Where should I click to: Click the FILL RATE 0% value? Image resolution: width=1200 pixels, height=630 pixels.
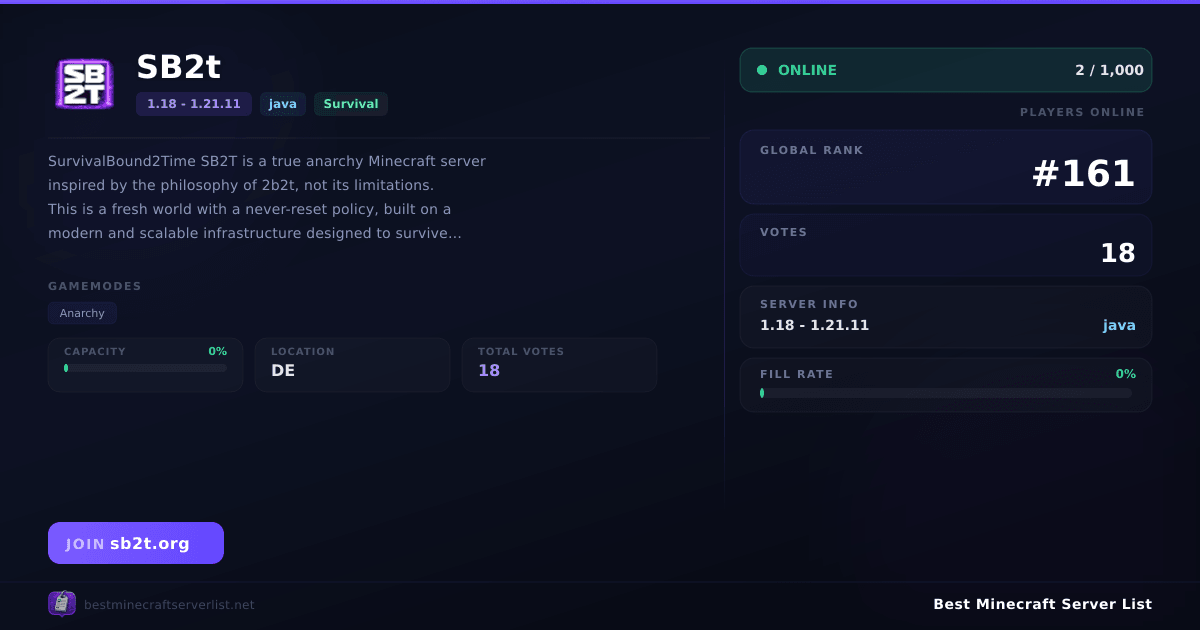click(x=1126, y=374)
